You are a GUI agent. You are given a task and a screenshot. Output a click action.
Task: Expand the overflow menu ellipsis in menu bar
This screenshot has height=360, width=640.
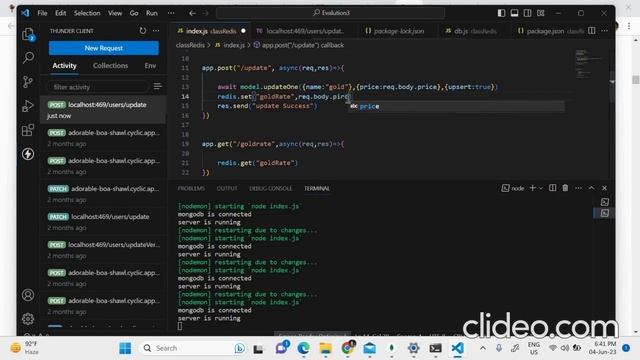(171, 13)
